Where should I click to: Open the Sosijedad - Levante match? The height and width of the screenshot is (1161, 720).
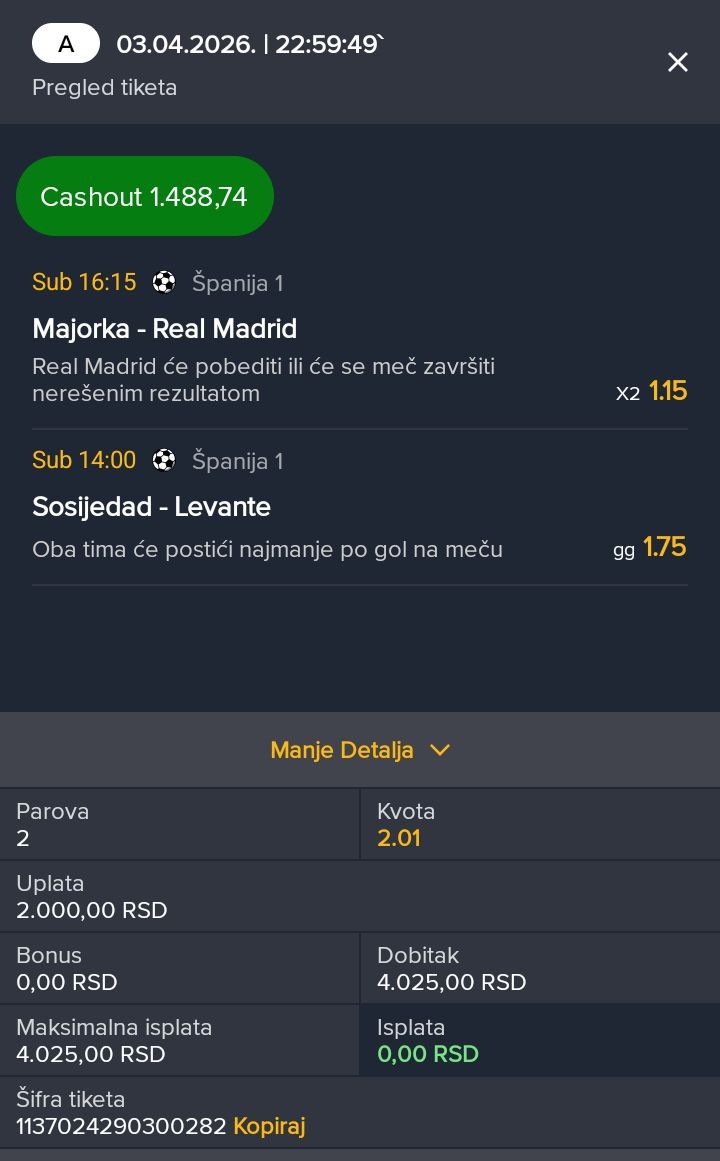(152, 507)
